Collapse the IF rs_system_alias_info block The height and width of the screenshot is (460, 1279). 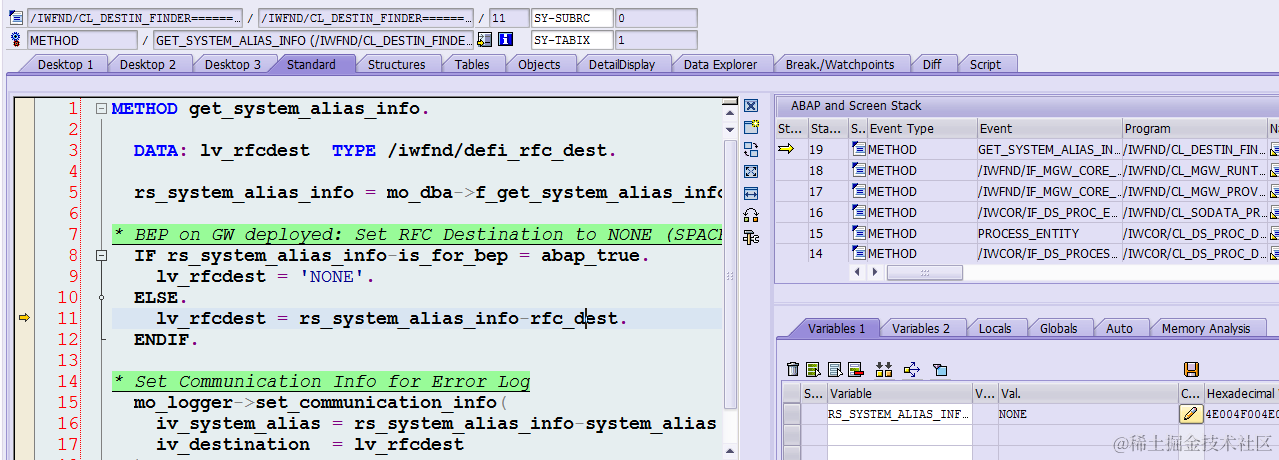pos(101,256)
